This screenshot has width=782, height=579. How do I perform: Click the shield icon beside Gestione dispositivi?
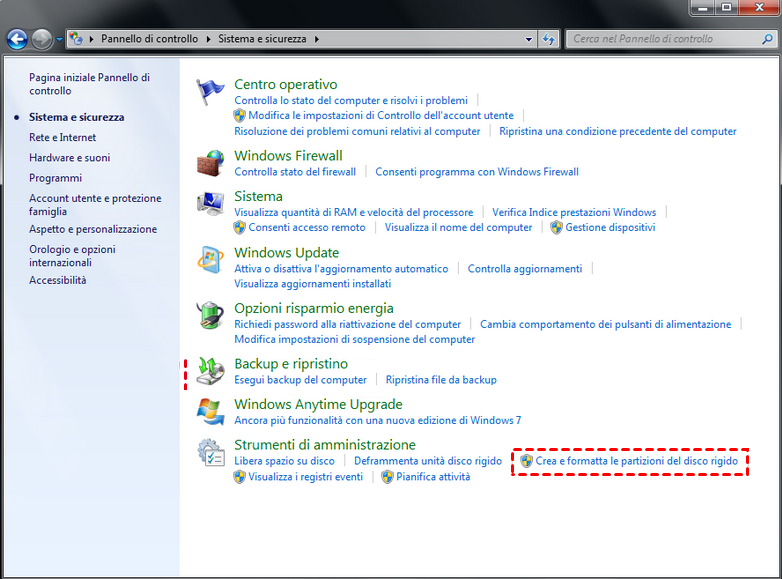point(556,227)
